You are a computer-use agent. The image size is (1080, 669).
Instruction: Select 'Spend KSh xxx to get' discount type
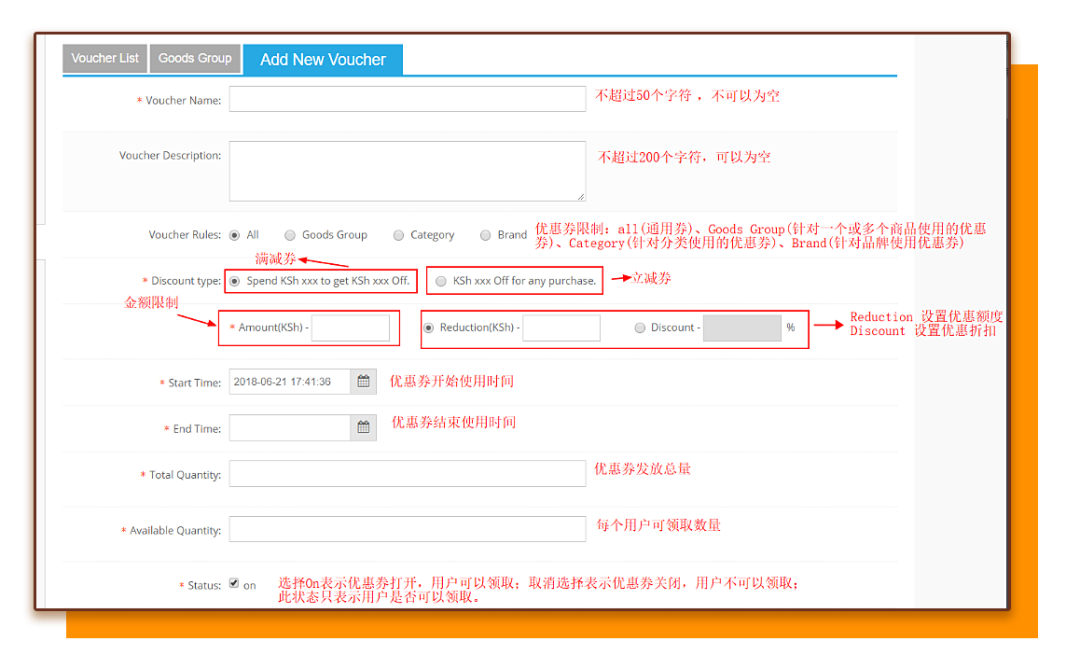coord(235,281)
